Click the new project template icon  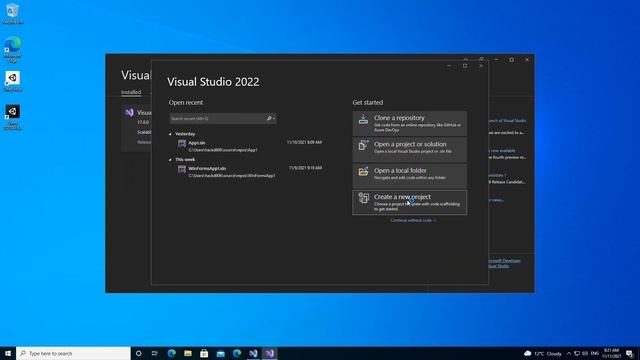pyautogui.click(x=363, y=198)
